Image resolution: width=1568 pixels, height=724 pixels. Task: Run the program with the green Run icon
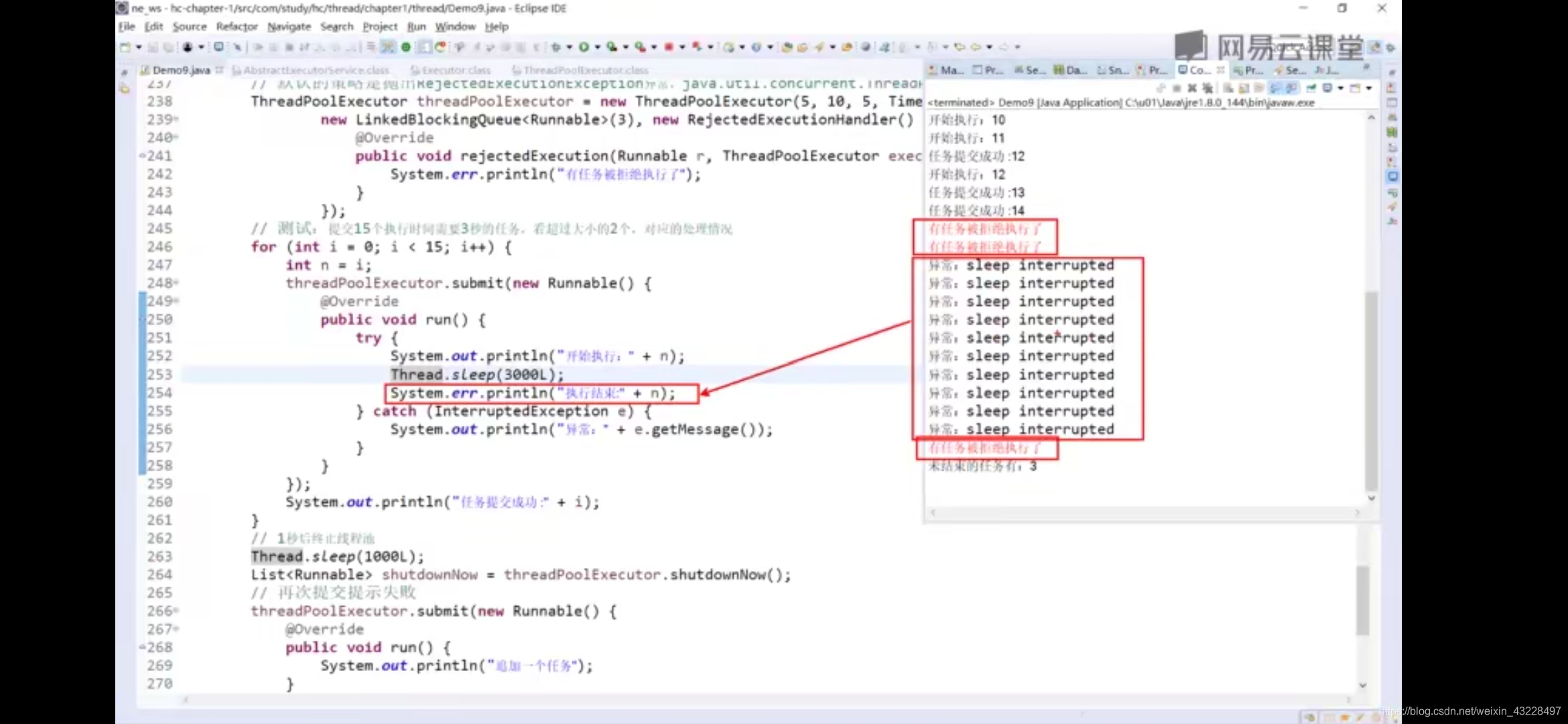[584, 47]
